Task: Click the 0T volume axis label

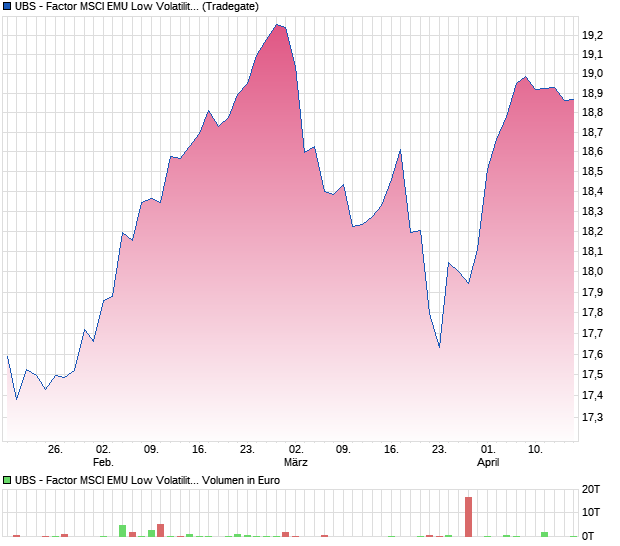Action: coord(588,536)
